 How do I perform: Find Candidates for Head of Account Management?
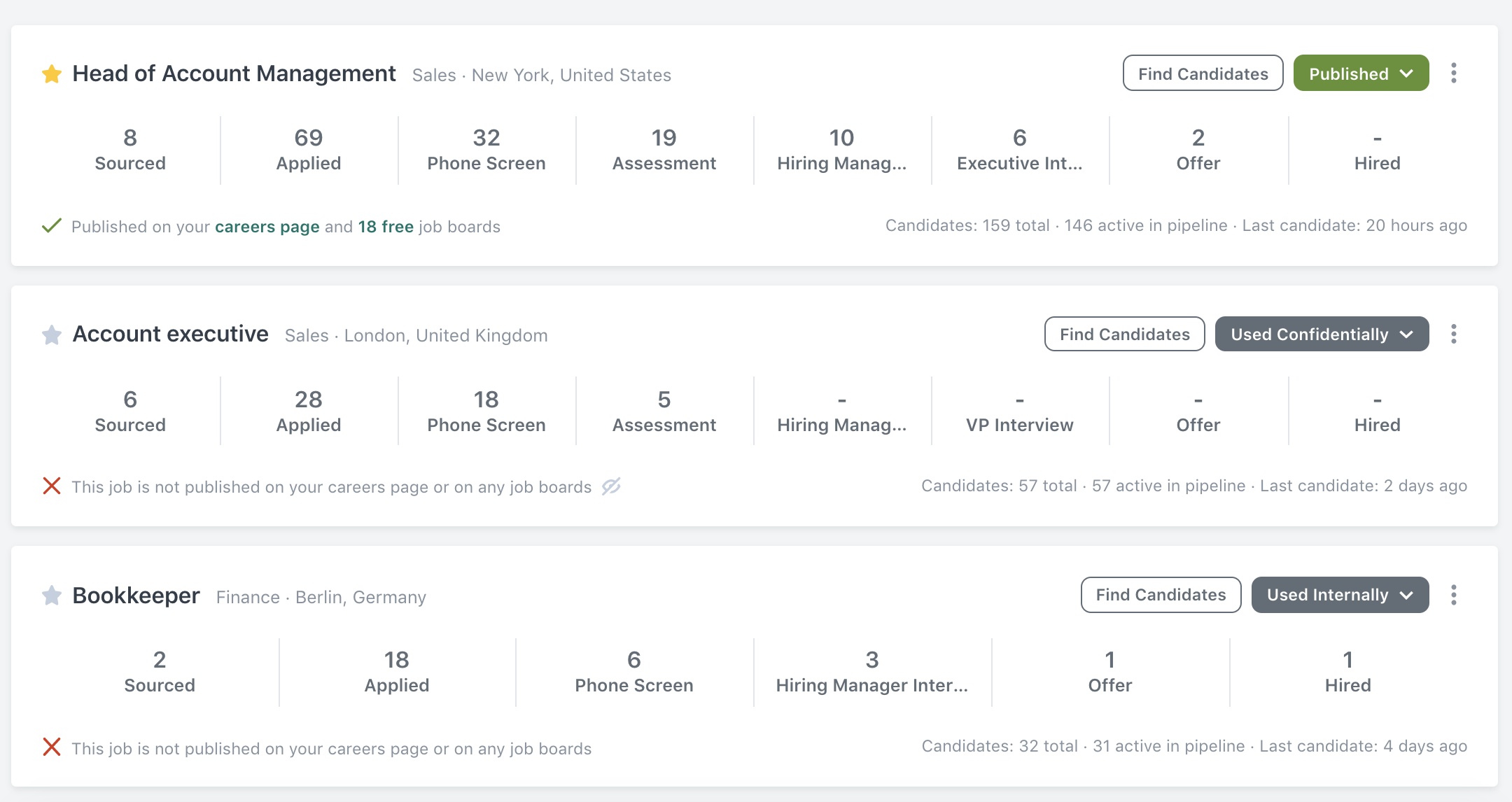pyautogui.click(x=1203, y=73)
